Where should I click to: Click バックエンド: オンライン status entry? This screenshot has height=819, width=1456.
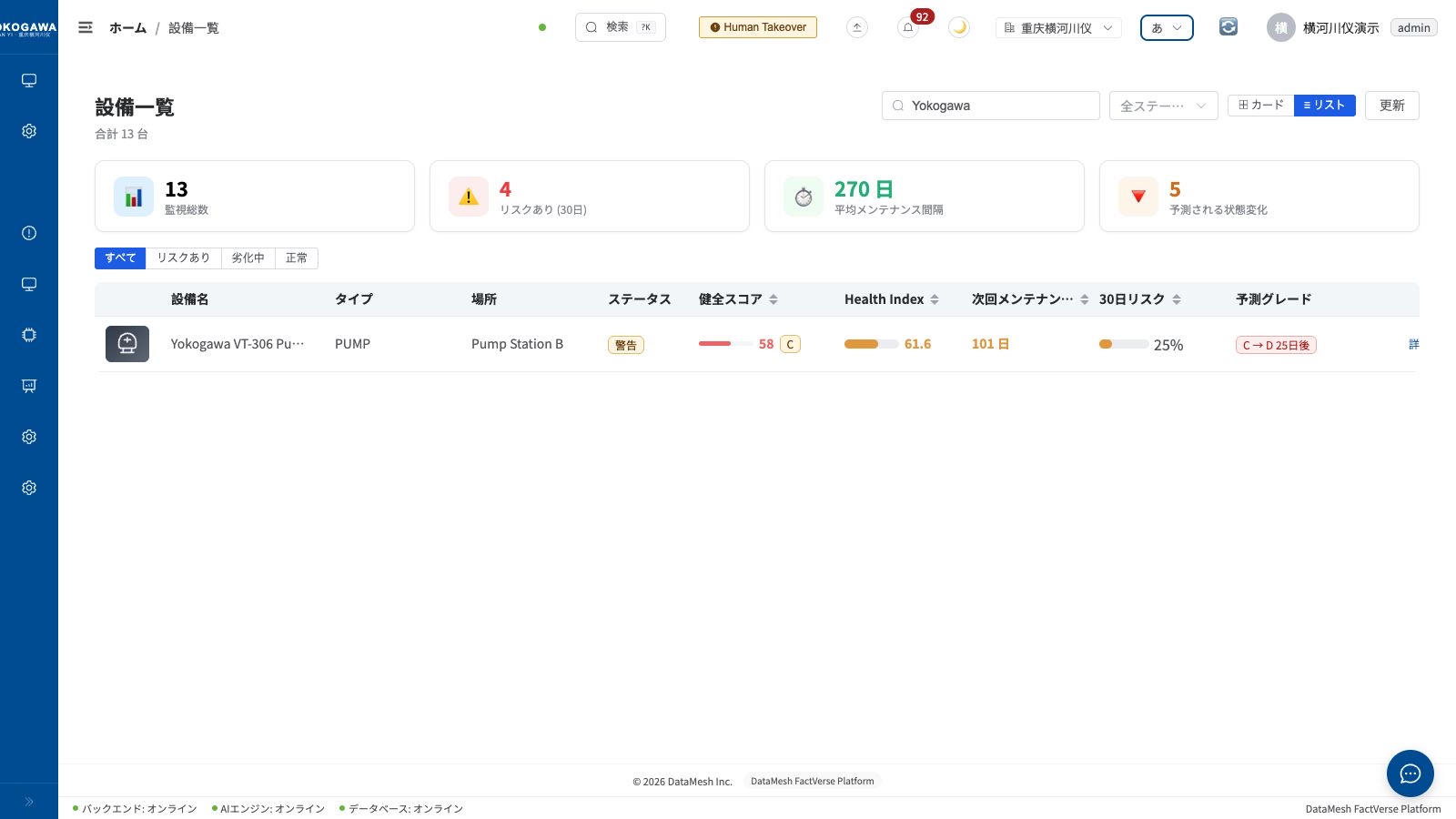click(135, 809)
